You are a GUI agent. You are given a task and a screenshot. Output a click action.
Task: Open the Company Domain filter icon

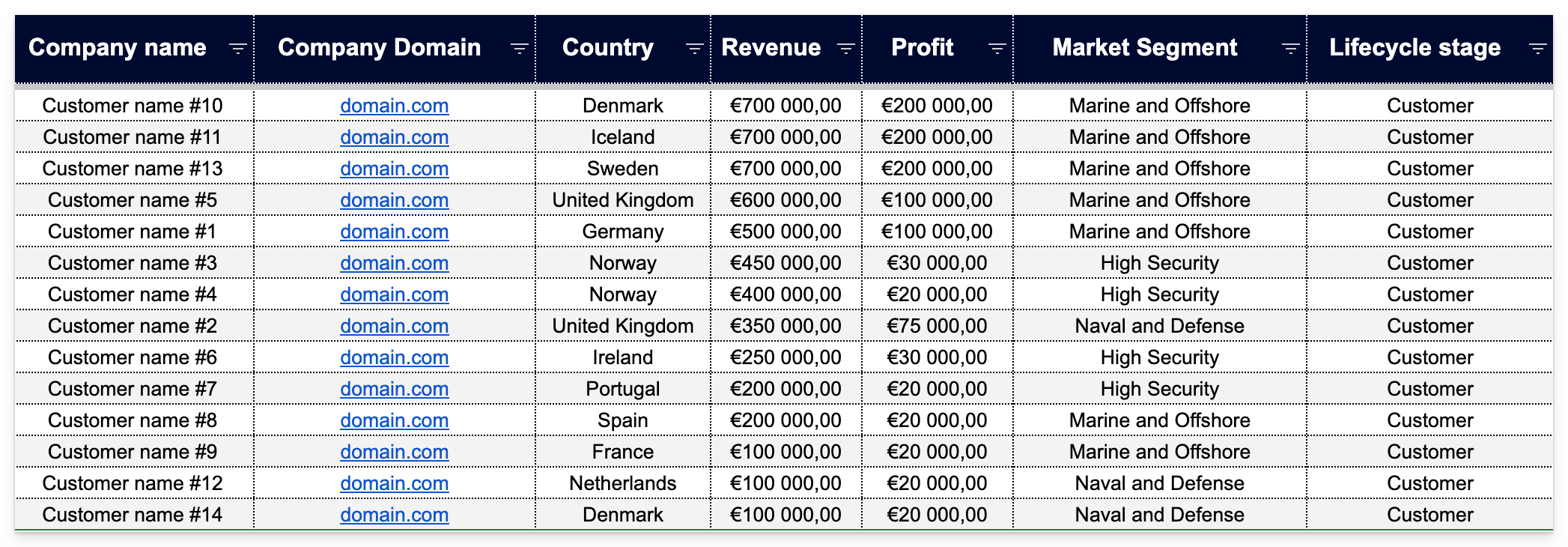519,49
